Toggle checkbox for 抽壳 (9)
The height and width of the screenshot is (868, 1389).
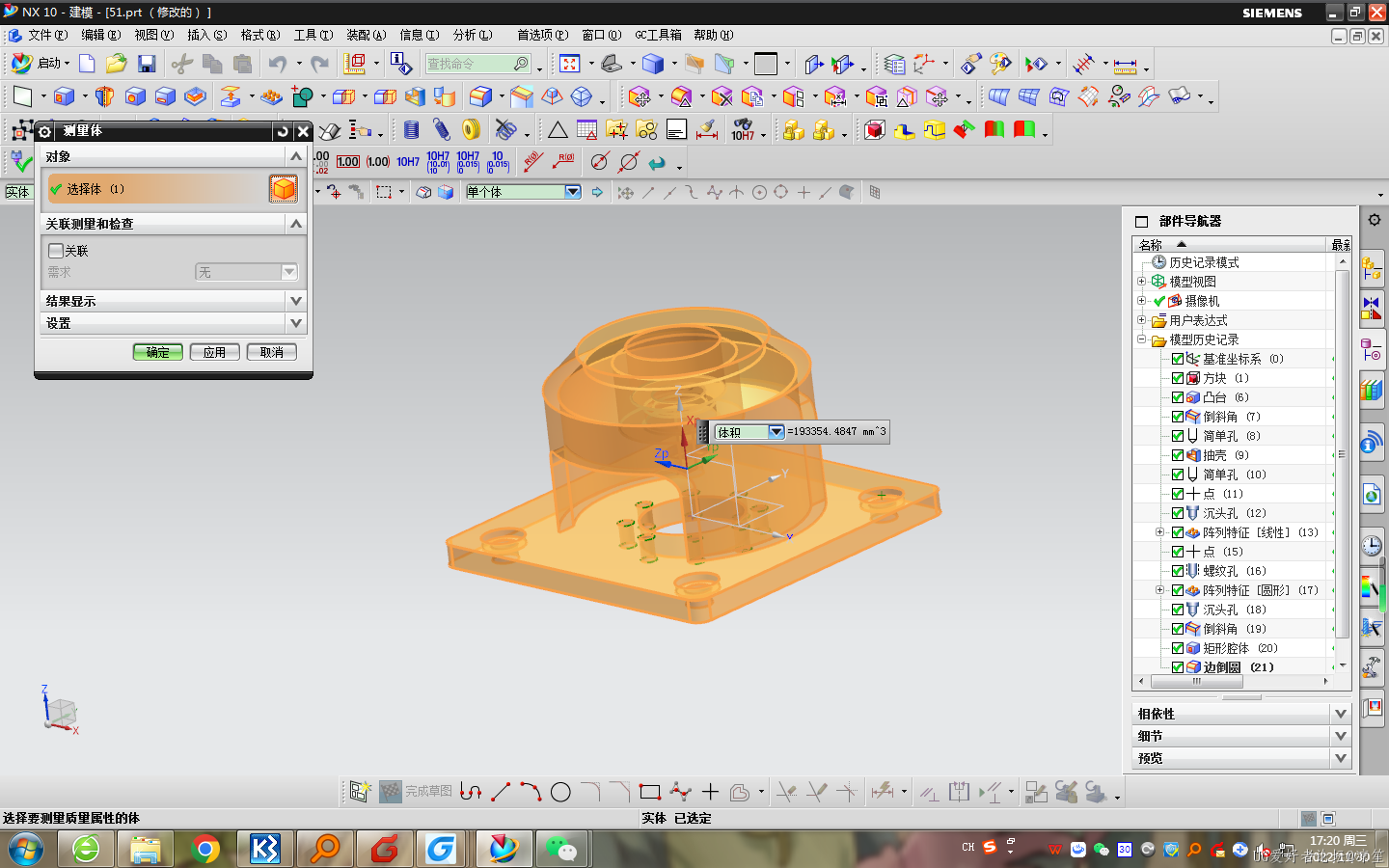click(x=1178, y=455)
